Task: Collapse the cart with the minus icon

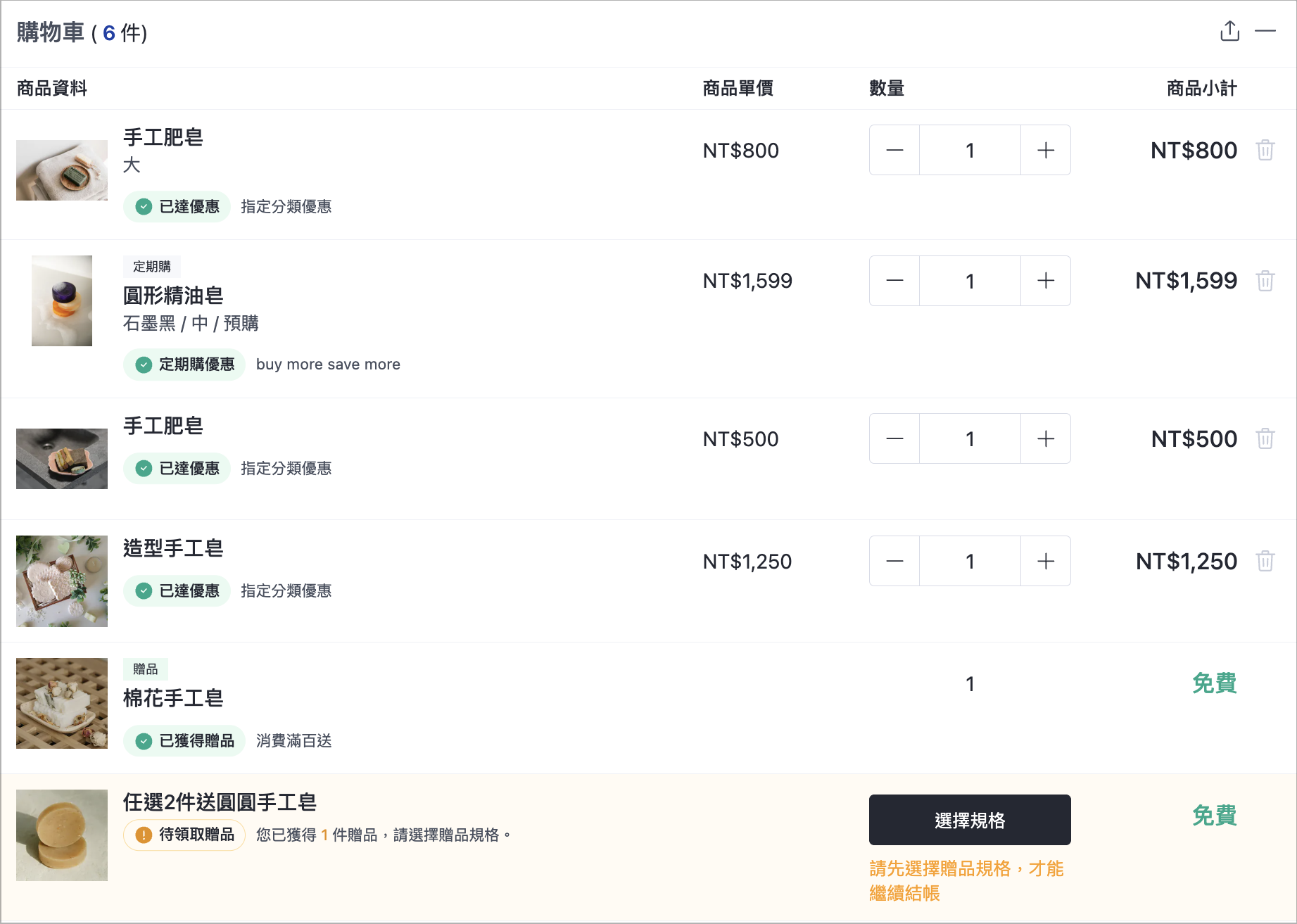Action: point(1265,31)
